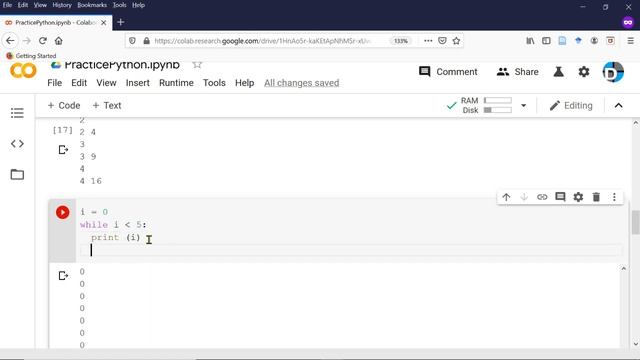Click the RAM usage bar
The image size is (640, 360).
pos(498,100)
